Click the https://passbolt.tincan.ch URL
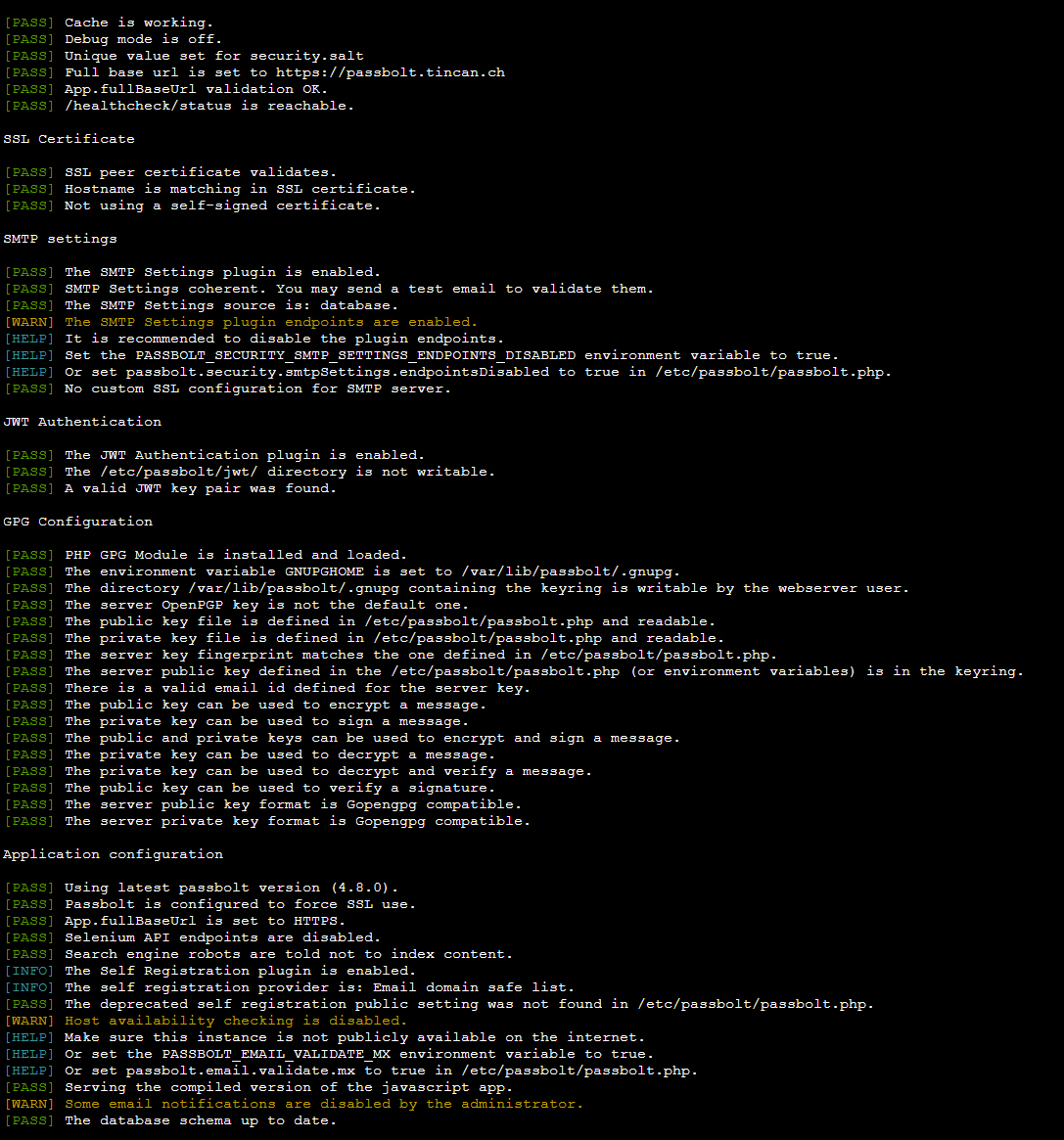Screen dimensions: 1064x1140 [x=390, y=72]
